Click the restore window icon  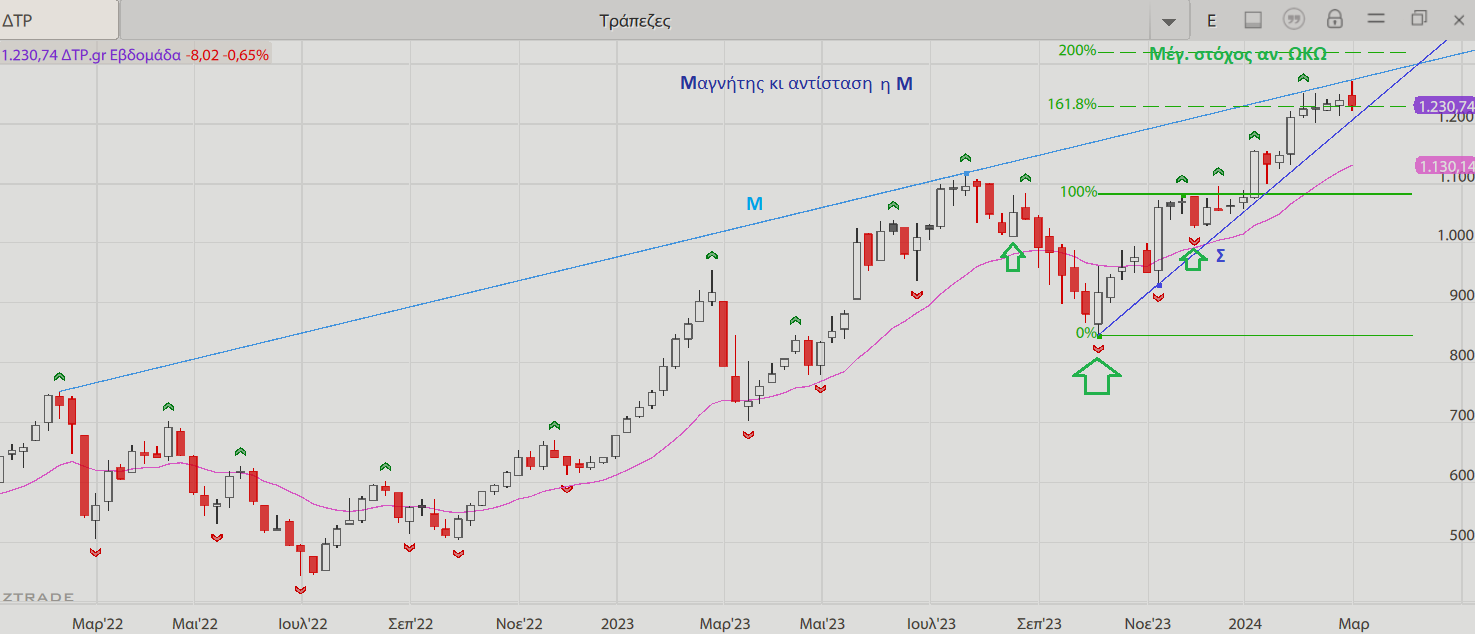coord(1419,19)
